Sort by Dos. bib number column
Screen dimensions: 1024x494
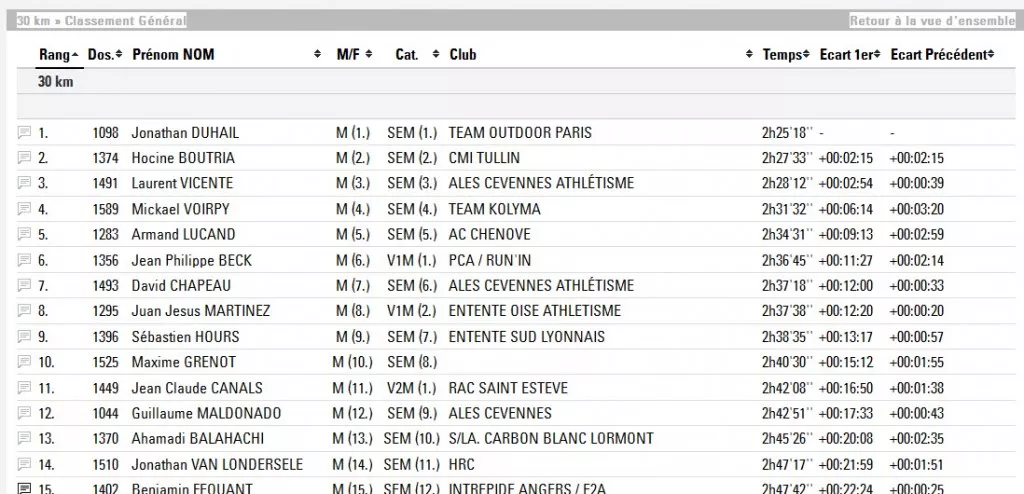tap(105, 55)
